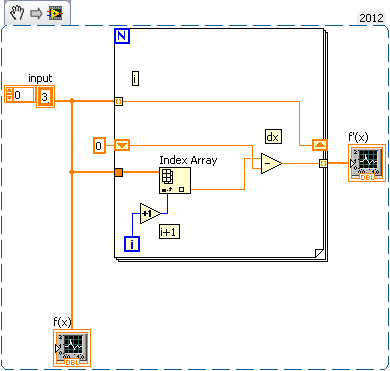Click the auto-indexing input tunnel
Image resolution: width=390 pixels, height=371 pixels.
click(119, 101)
